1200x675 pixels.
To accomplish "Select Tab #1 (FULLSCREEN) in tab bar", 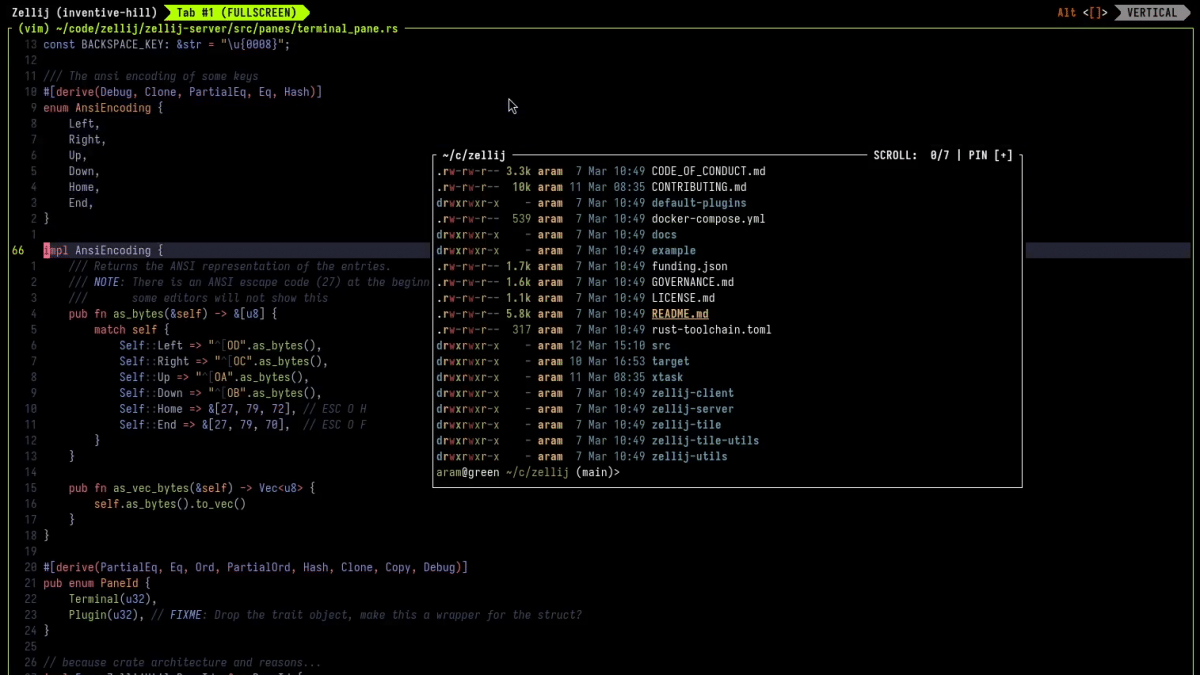I will coord(236,13).
